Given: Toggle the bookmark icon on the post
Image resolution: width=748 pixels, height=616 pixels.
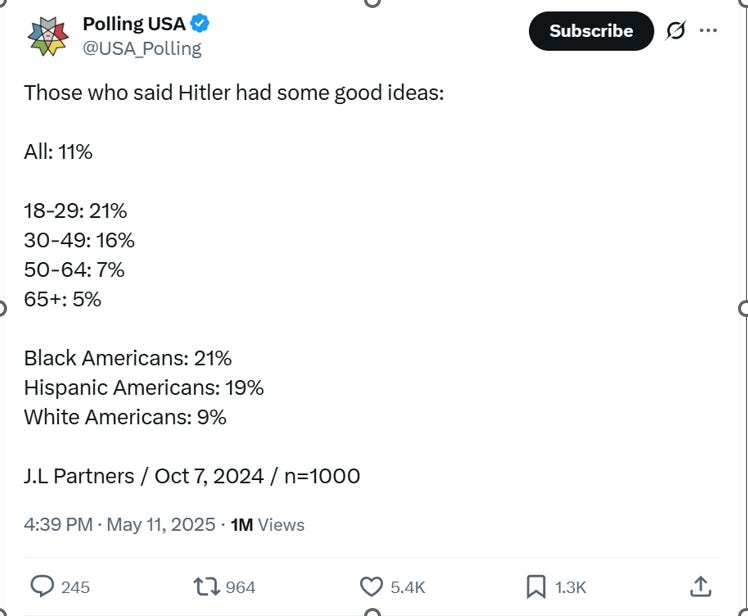Looking at the screenshot, I should 535,586.
